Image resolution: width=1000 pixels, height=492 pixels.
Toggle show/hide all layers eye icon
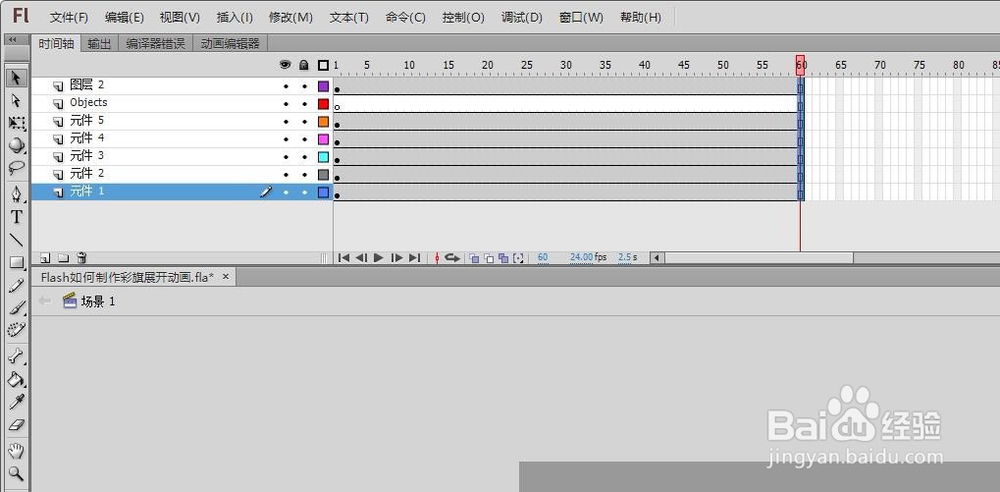(x=285, y=64)
